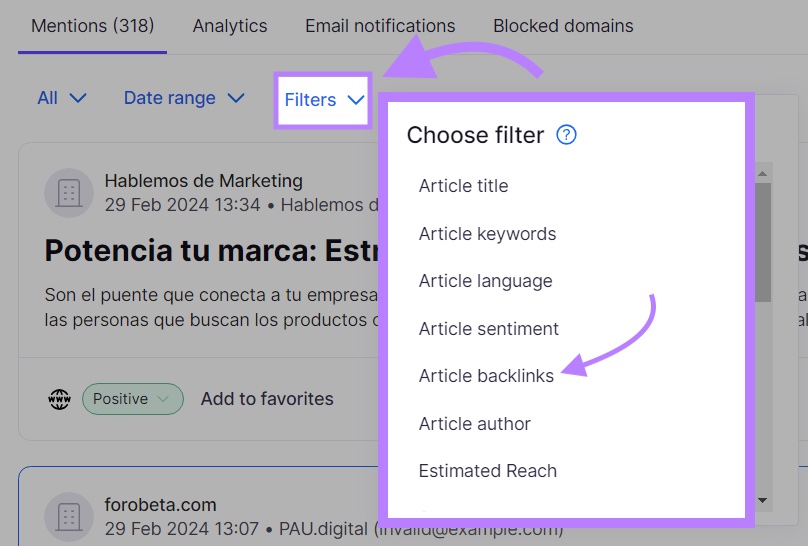Screen dimensions: 808x546
Task: Go to the Blocked domains tab
Action: coord(563,26)
